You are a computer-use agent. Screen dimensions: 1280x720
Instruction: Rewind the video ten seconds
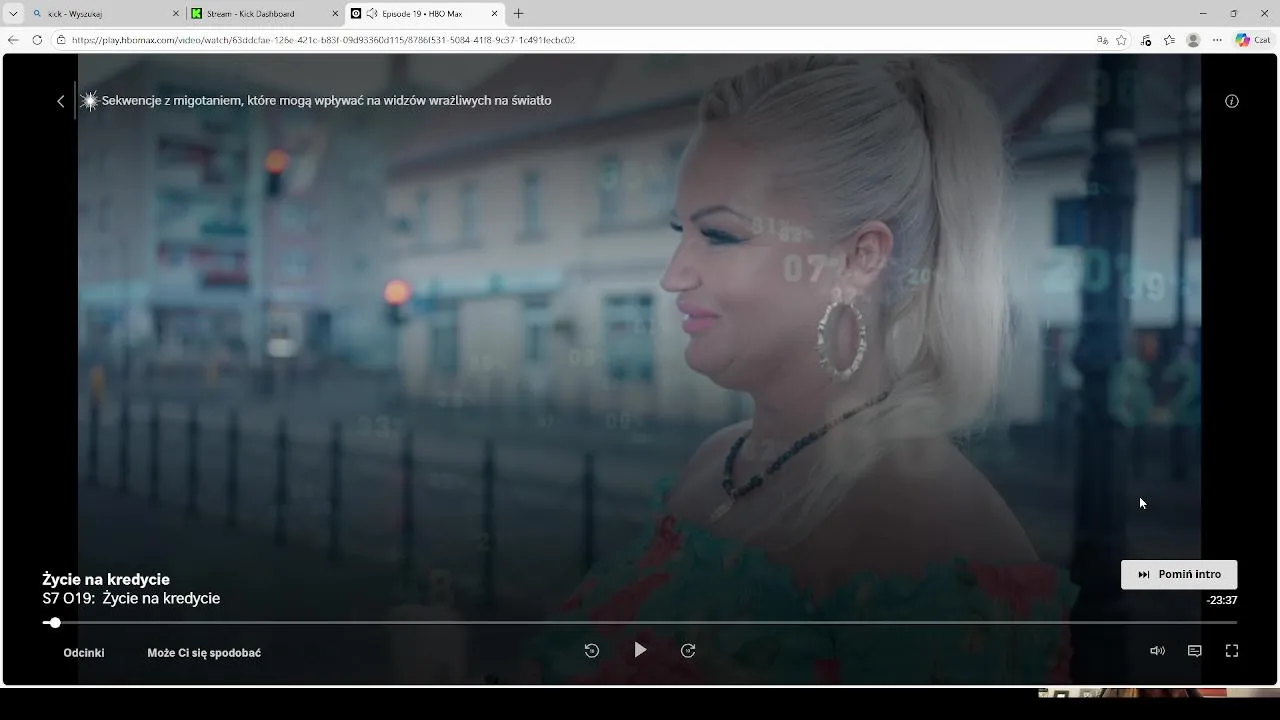click(592, 651)
